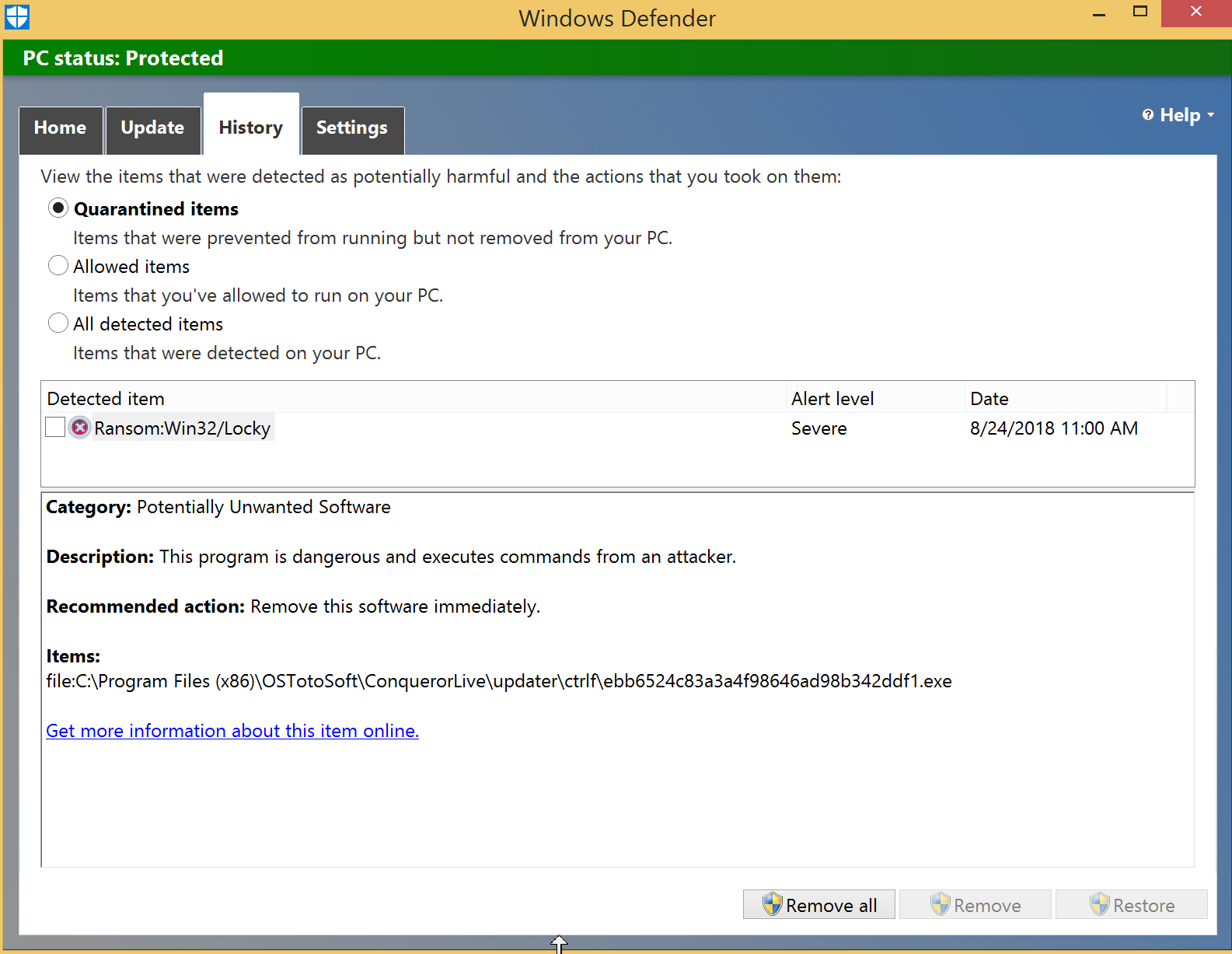Sort by the Detected item column header

[x=414, y=398]
